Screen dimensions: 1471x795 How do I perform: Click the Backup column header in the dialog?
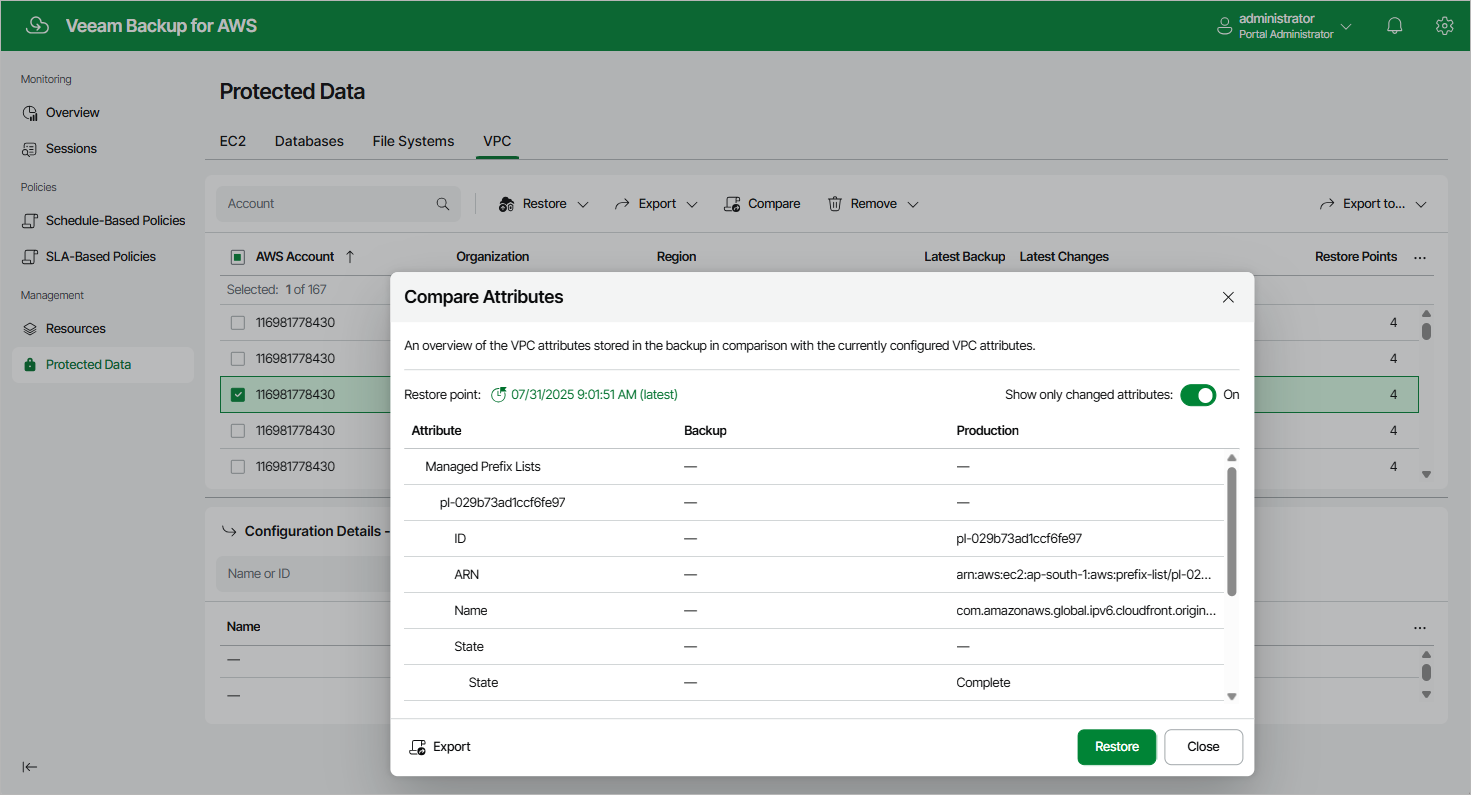705,431
